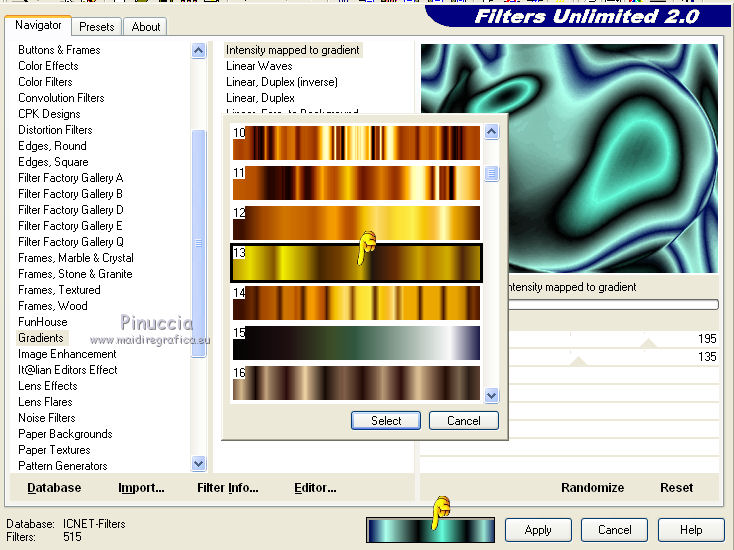Viewport: 734px width, 550px height.
Task: Choose gradient number 12
Action: (x=356, y=223)
